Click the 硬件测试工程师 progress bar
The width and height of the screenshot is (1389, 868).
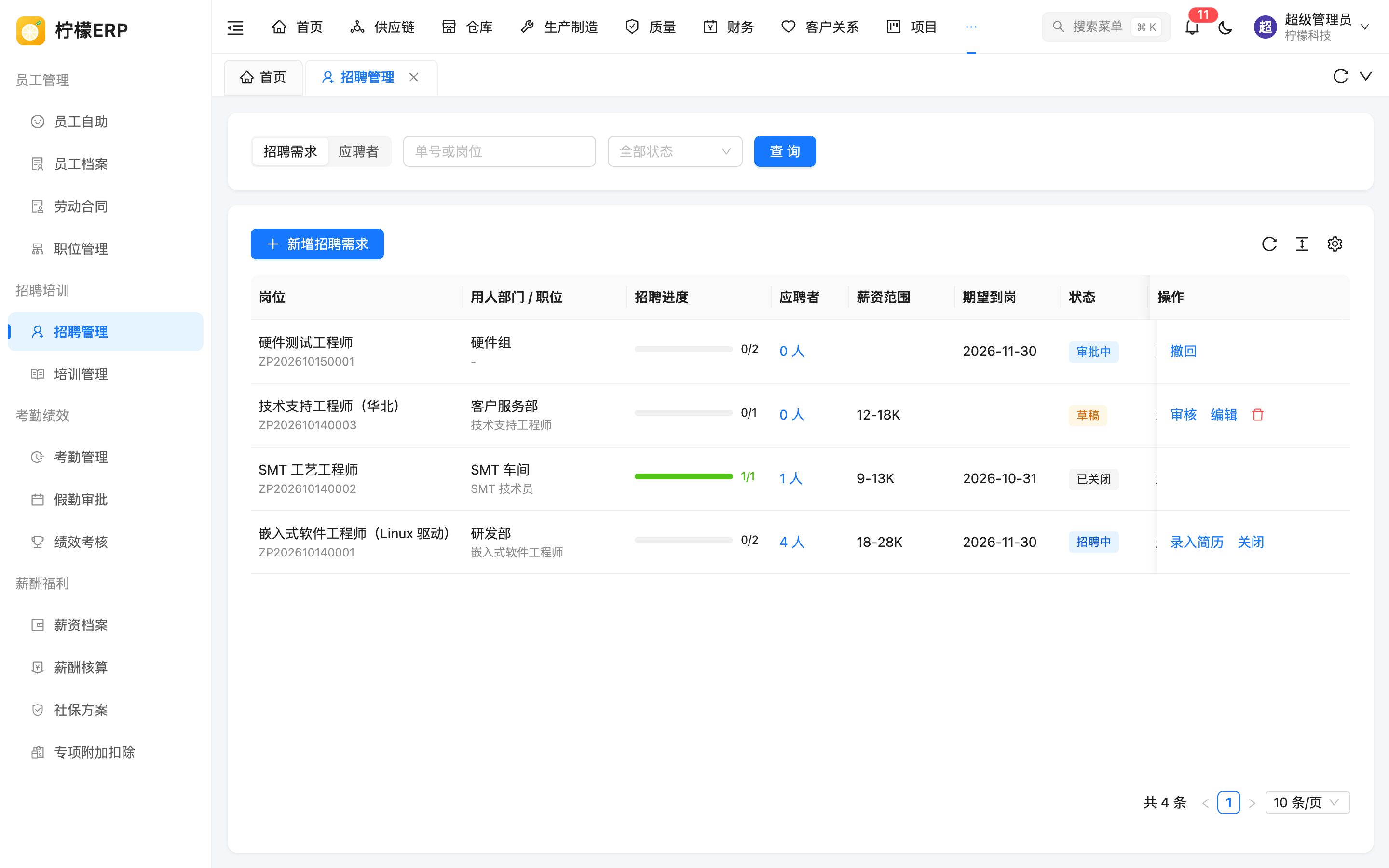coord(683,349)
